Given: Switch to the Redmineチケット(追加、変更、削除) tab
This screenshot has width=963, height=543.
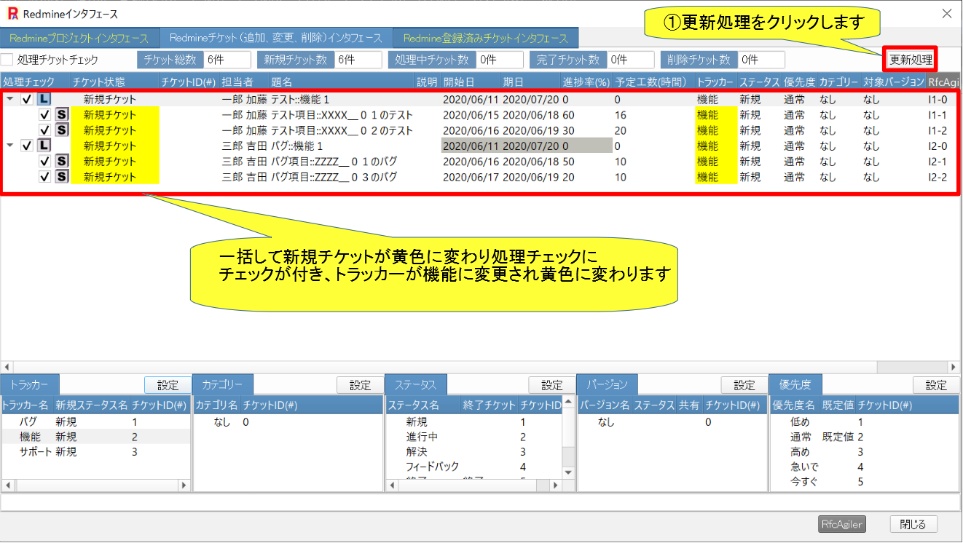Looking at the screenshot, I should tap(276, 38).
